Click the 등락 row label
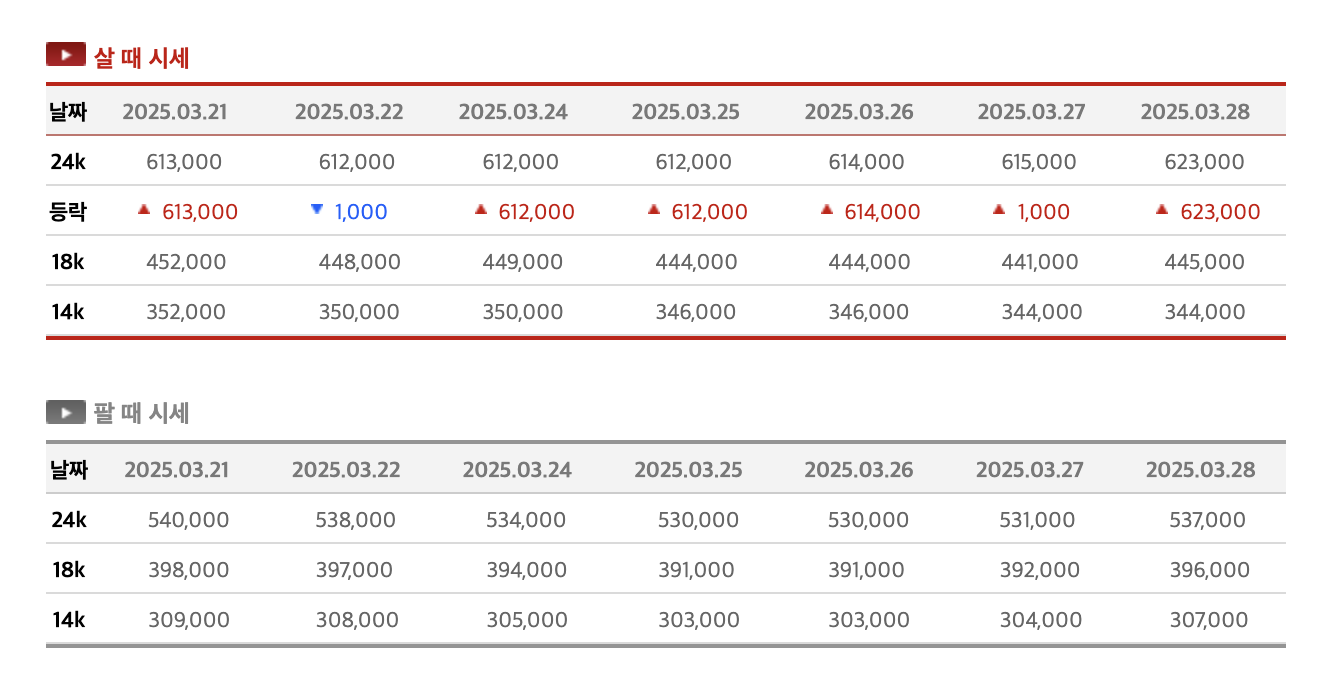 pos(68,211)
